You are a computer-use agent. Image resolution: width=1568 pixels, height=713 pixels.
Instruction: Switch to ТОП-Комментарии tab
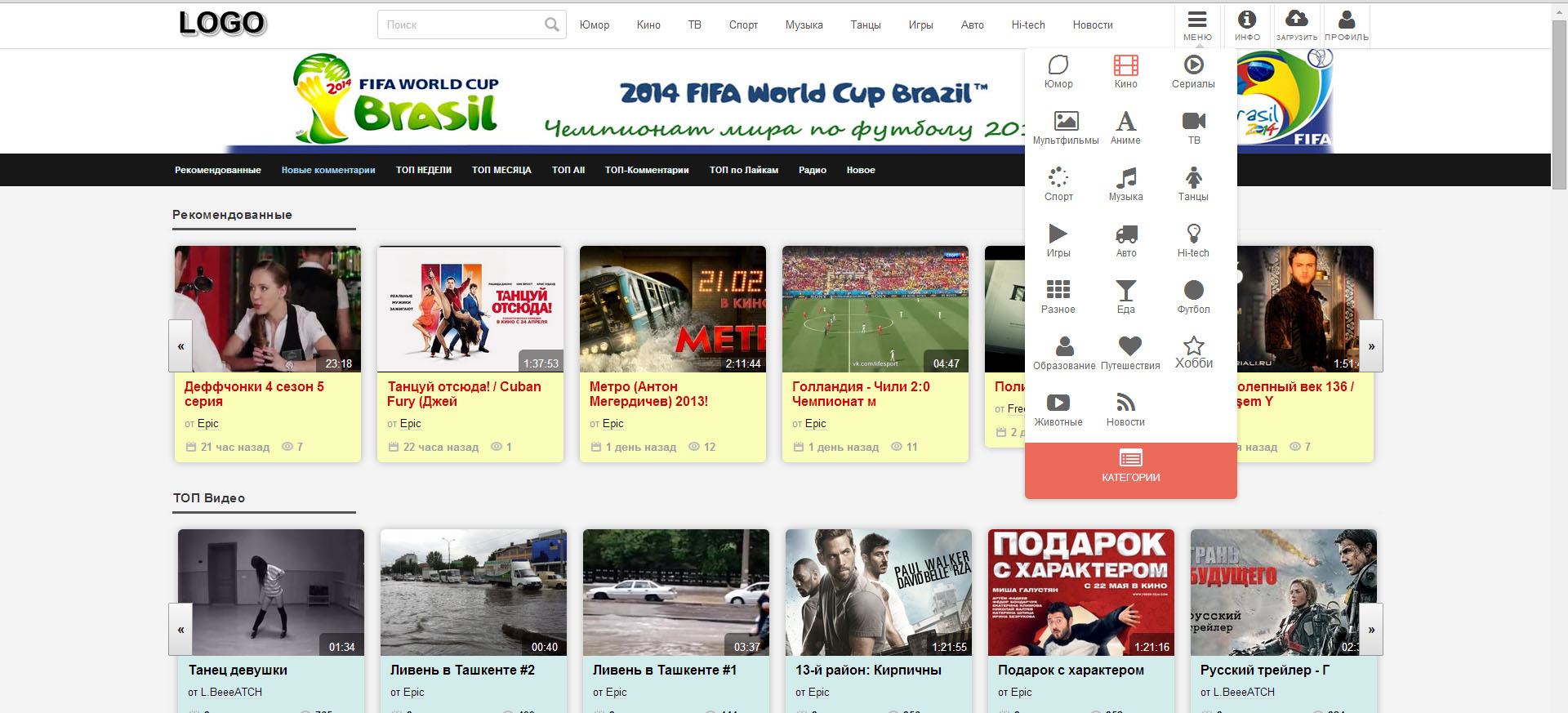tap(647, 170)
